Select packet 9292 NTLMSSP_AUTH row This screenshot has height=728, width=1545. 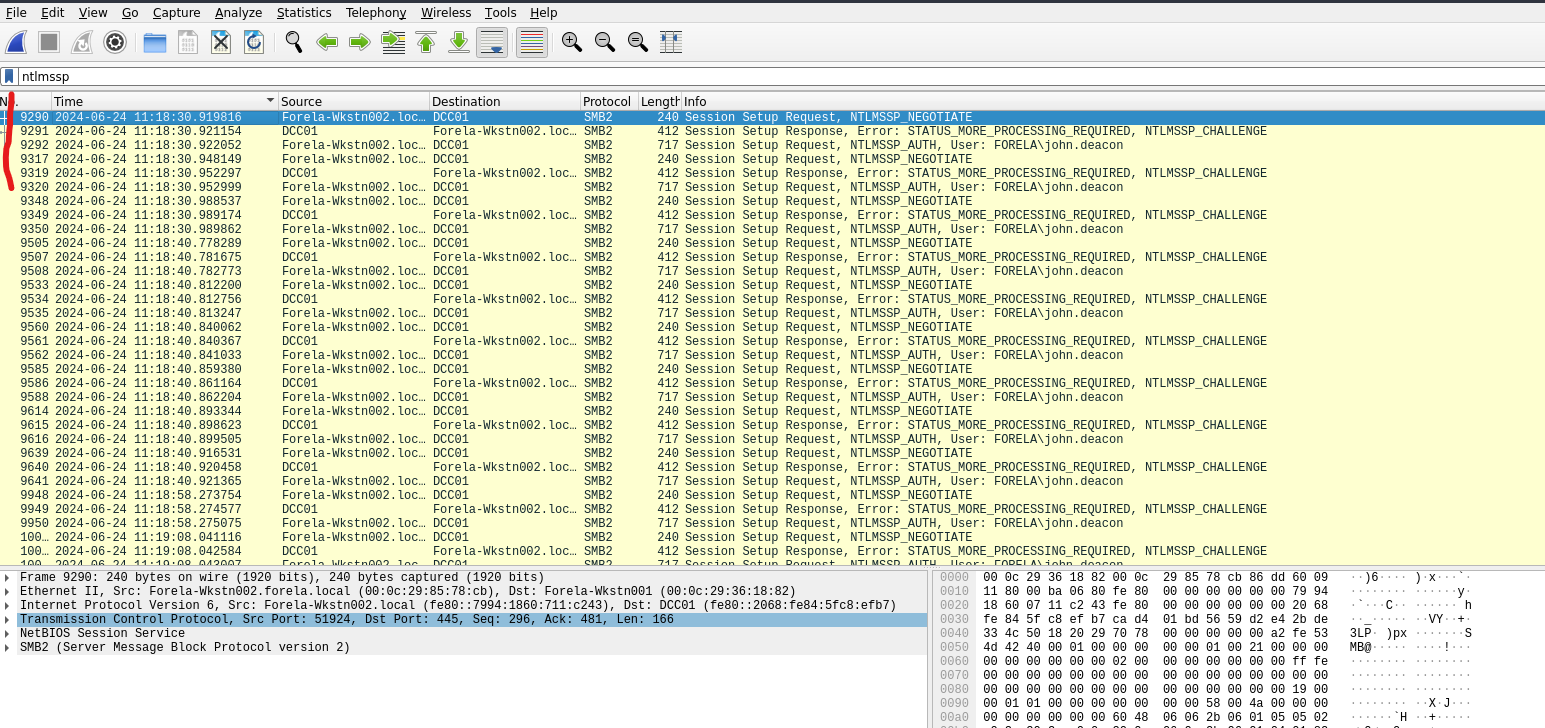pos(772,145)
